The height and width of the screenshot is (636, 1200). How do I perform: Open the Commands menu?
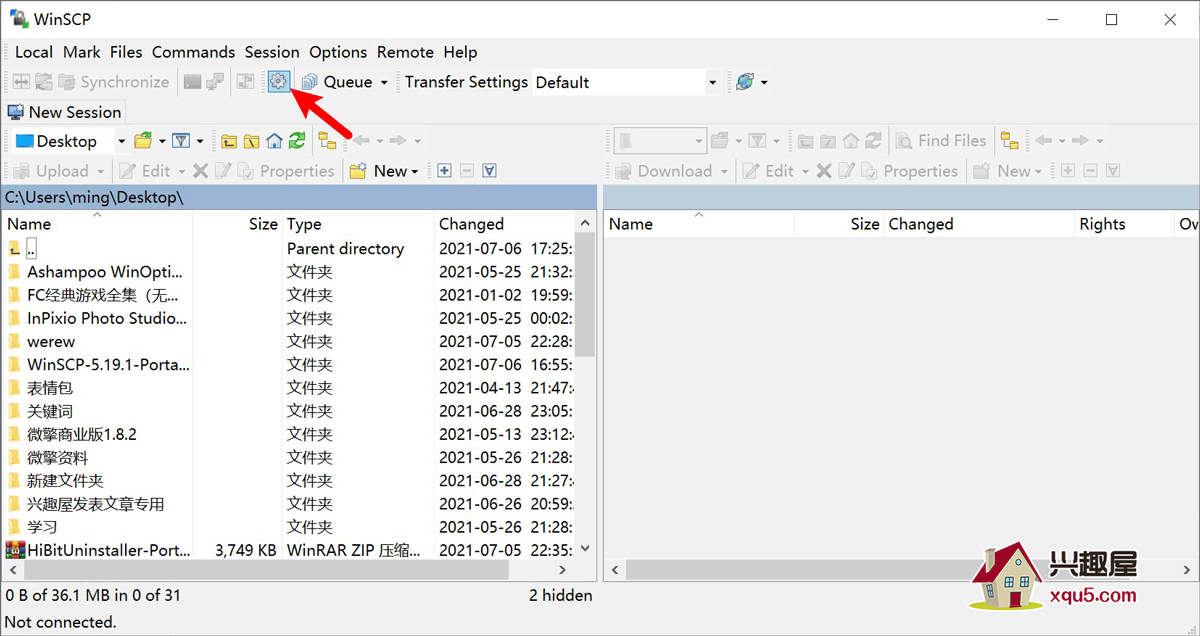pyautogui.click(x=193, y=52)
